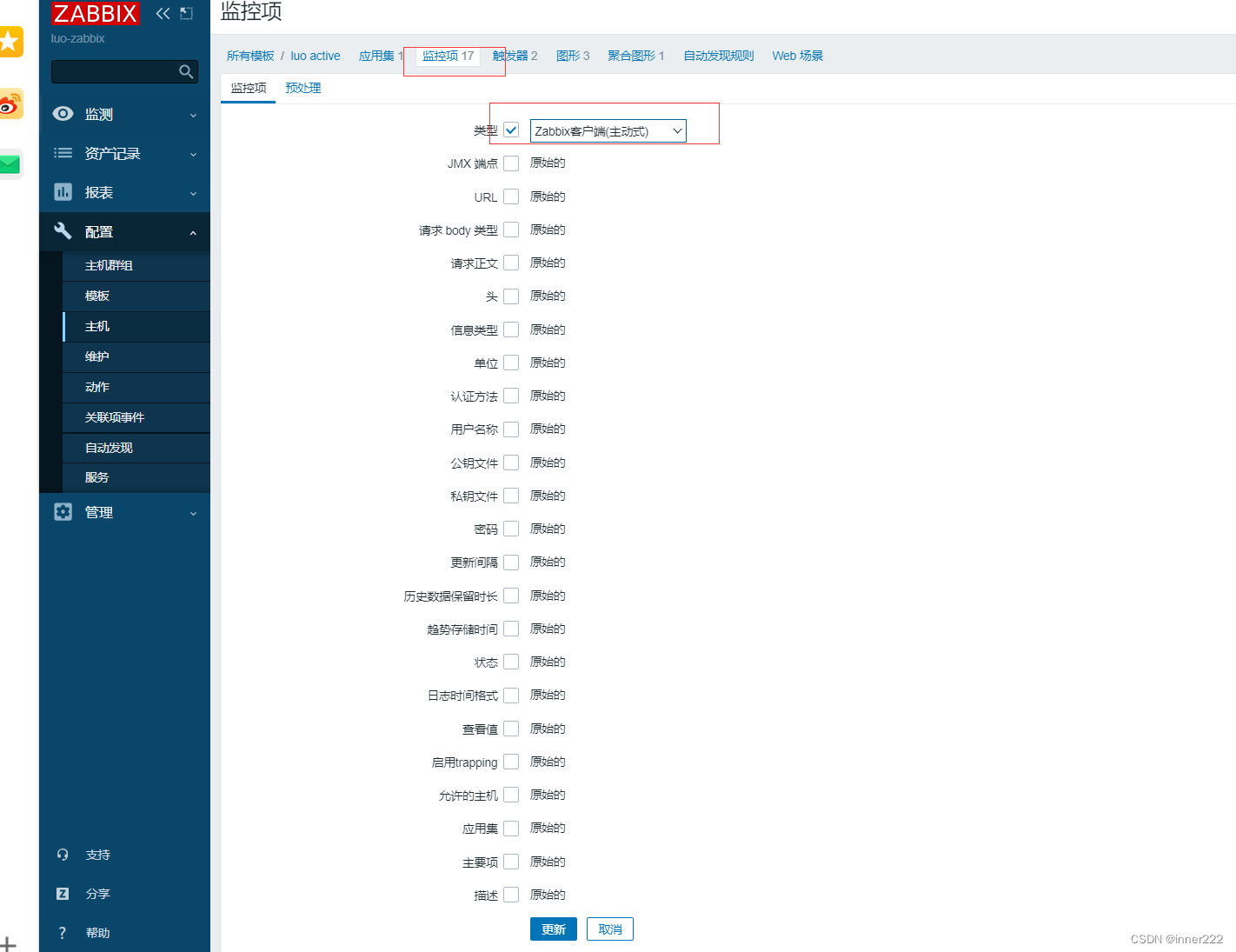Check the 信息类型 checkbox
1236x952 pixels.
(511, 330)
